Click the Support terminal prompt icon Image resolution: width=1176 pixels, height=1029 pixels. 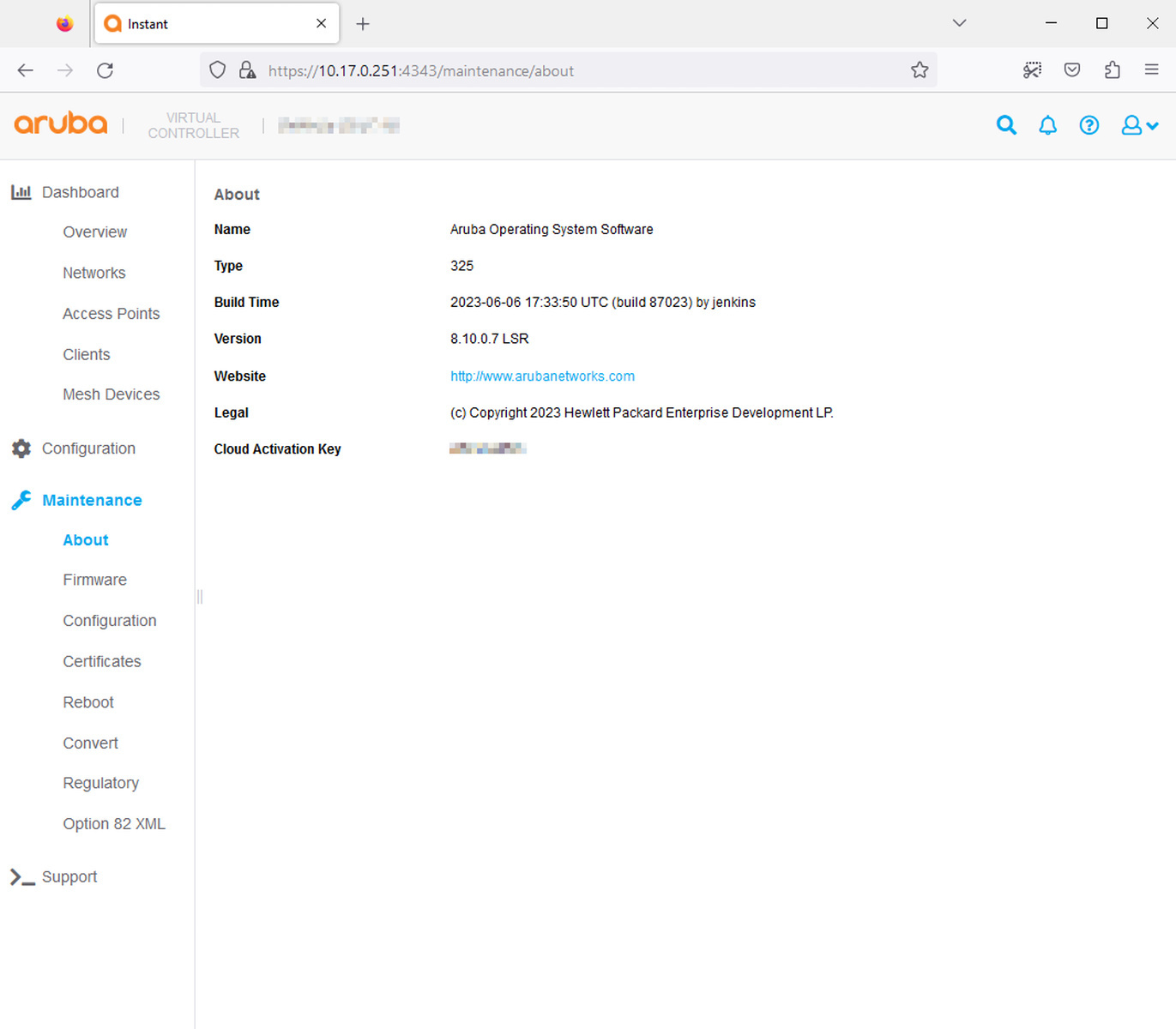click(22, 876)
